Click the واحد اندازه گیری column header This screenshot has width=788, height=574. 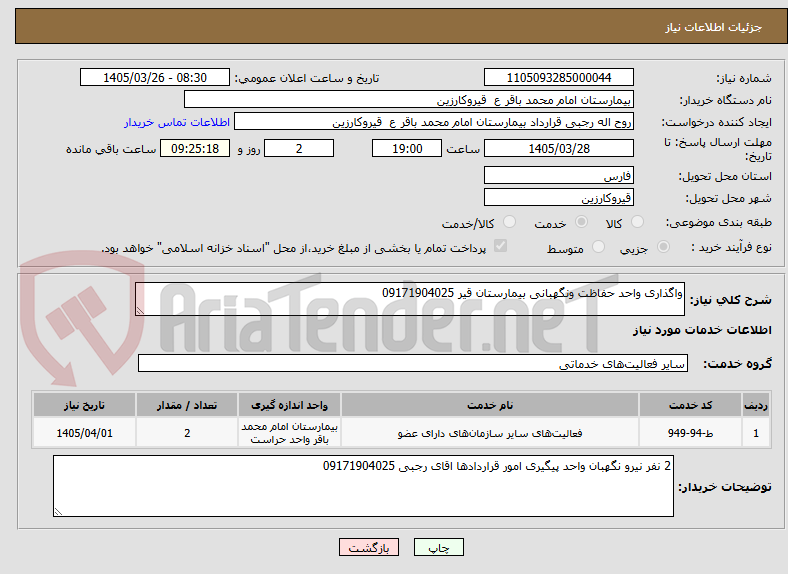click(x=289, y=405)
